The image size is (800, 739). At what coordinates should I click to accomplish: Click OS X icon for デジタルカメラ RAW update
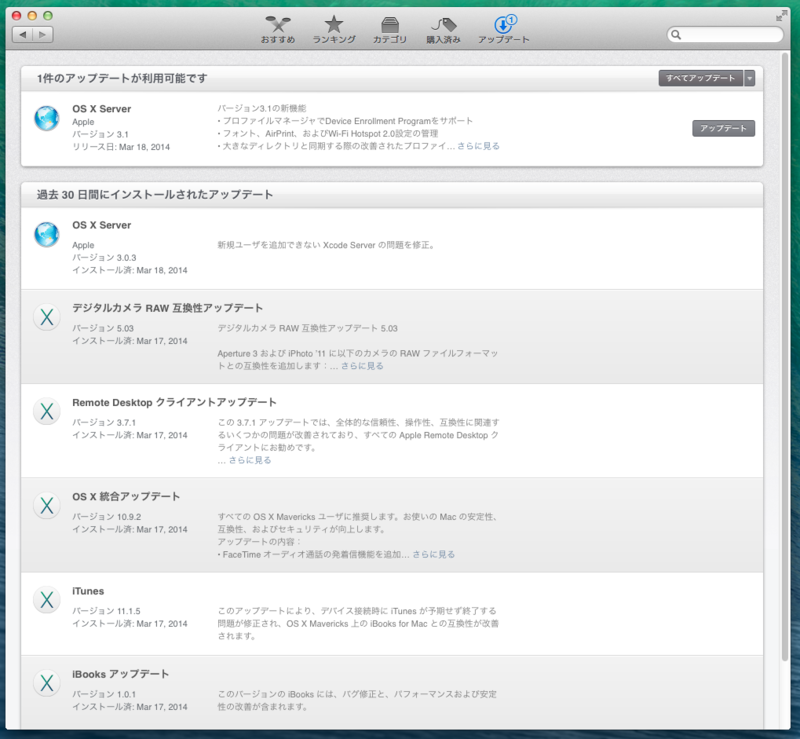47,317
